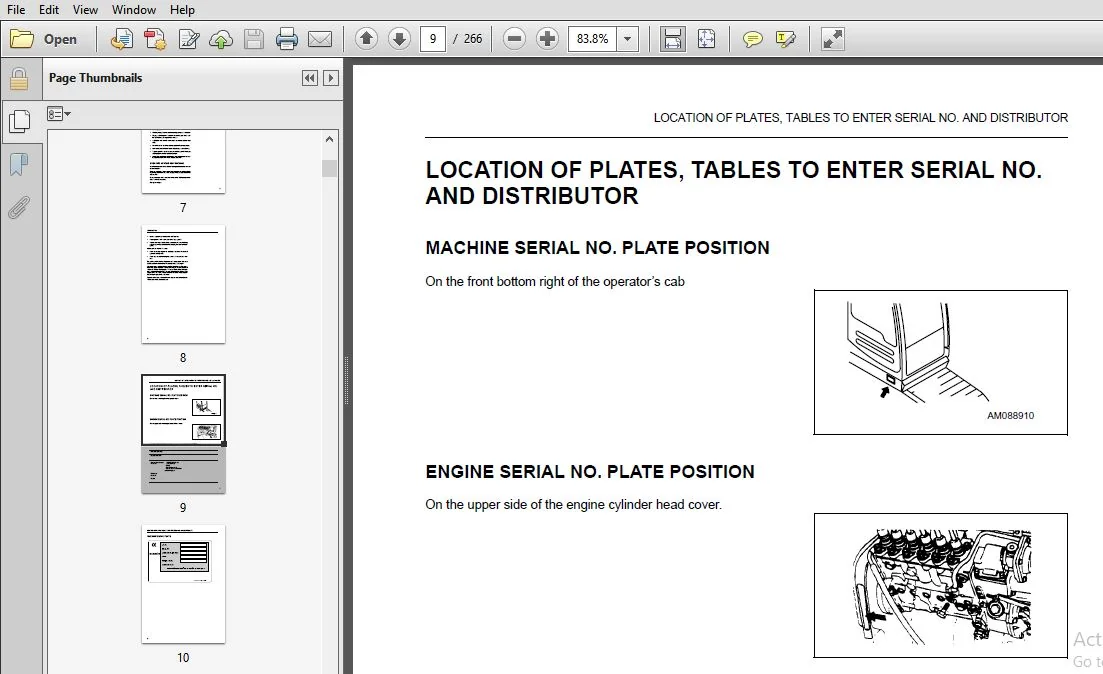Select the Highlight text tool
Image resolution: width=1103 pixels, height=674 pixels.
(x=785, y=39)
